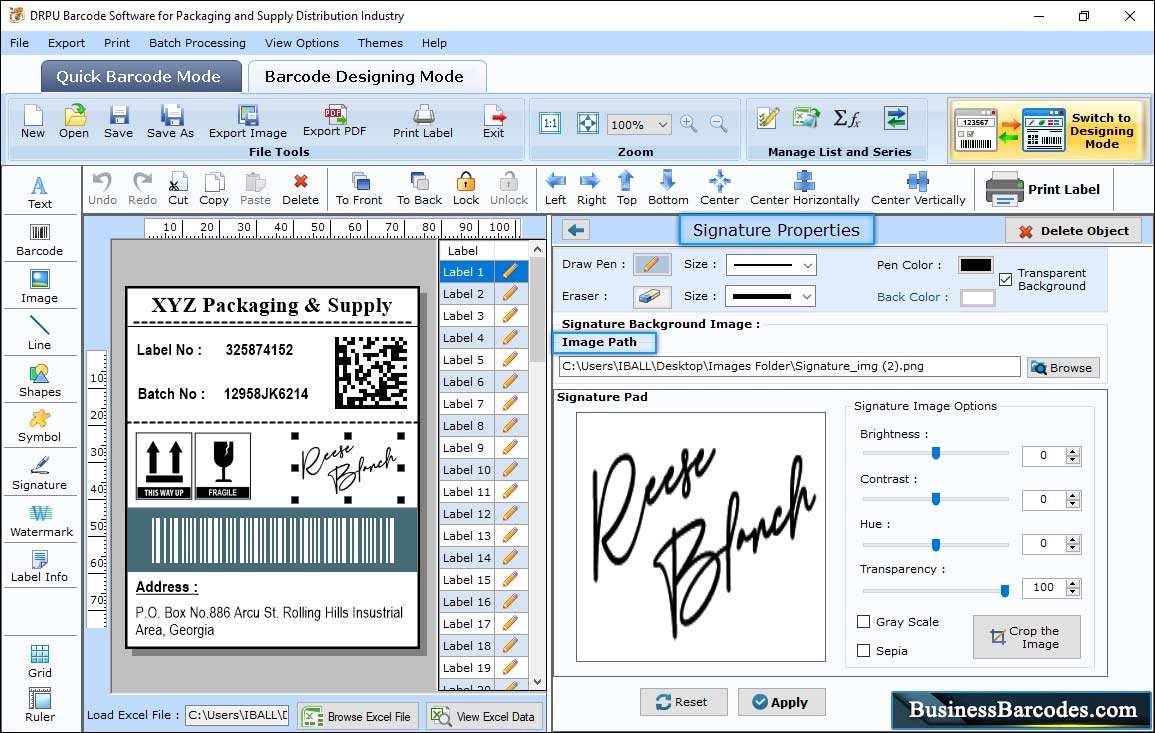This screenshot has width=1155, height=733.
Task: Select the Barcode tool
Action: (x=40, y=240)
